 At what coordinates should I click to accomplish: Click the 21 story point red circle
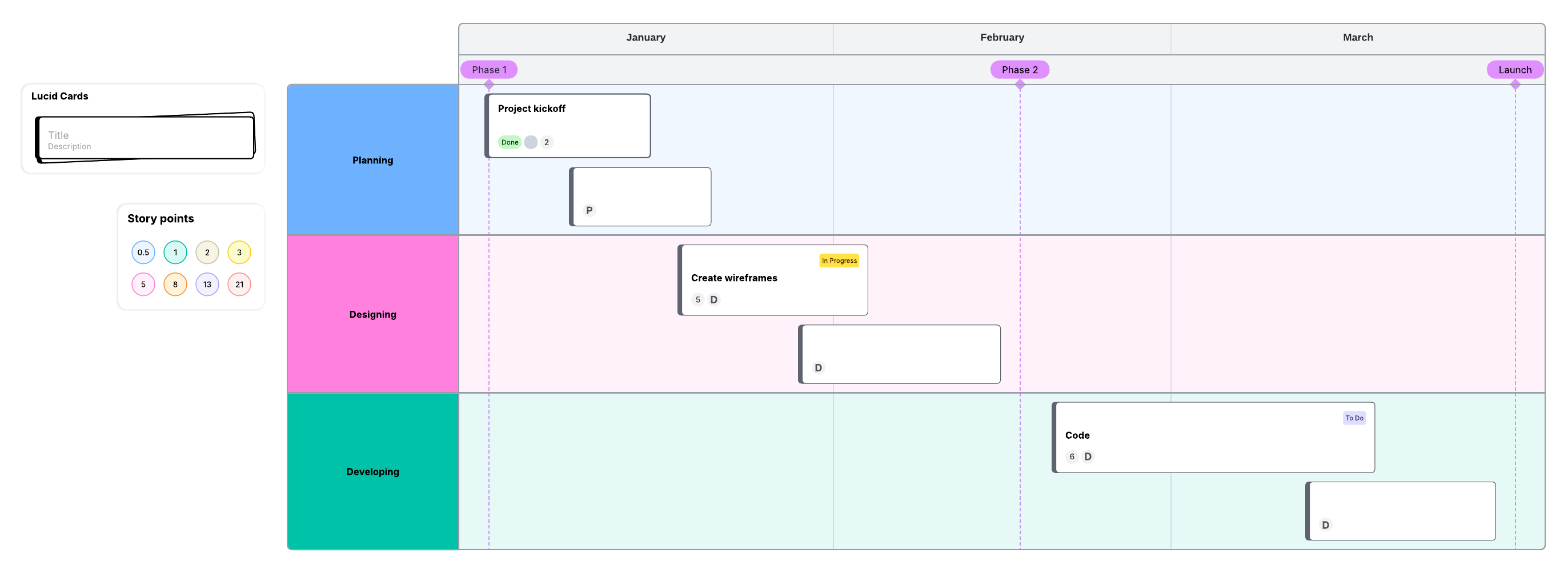pyautogui.click(x=239, y=285)
